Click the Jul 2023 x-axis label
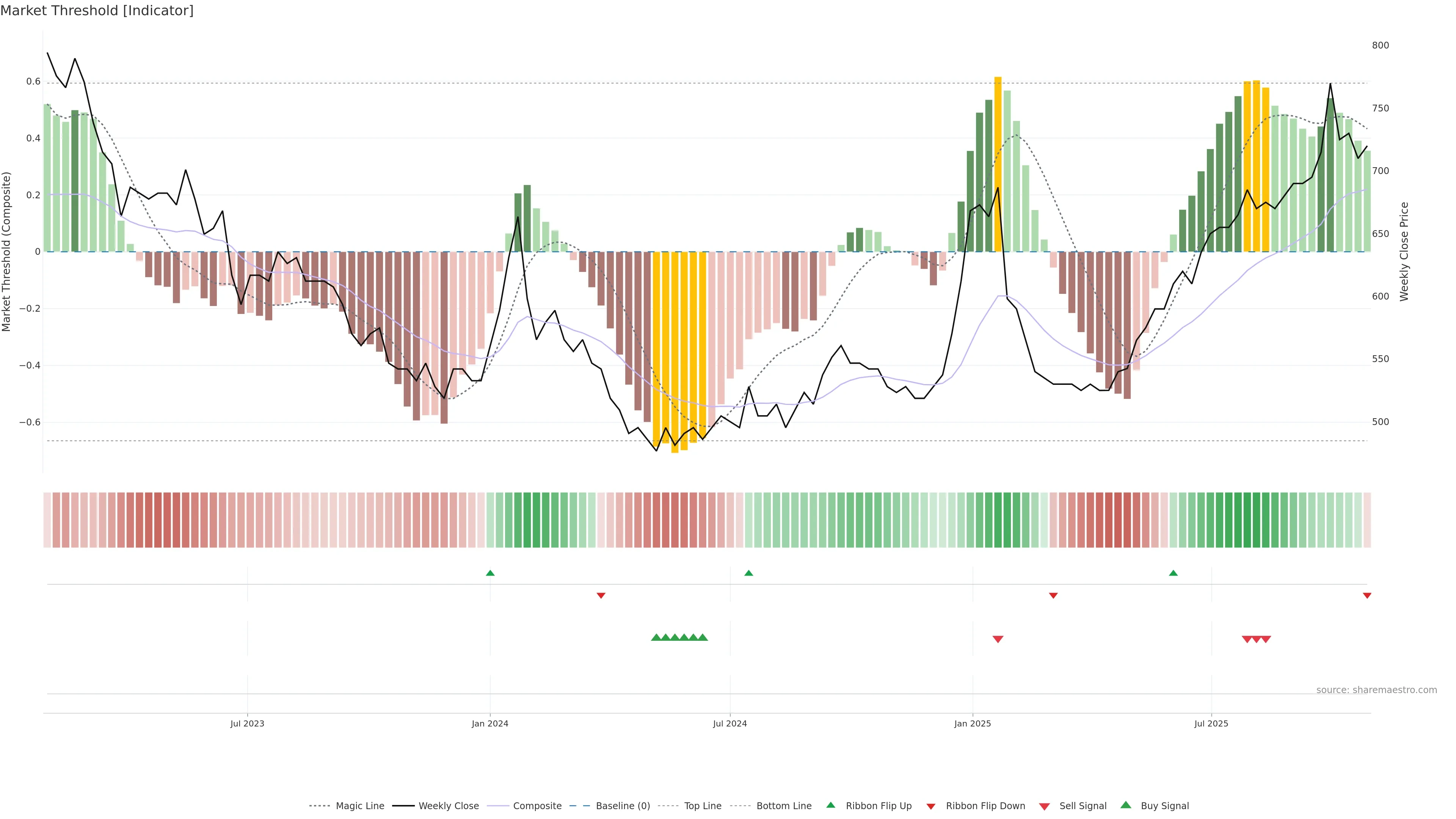Image resolution: width=1456 pixels, height=819 pixels. click(x=247, y=723)
